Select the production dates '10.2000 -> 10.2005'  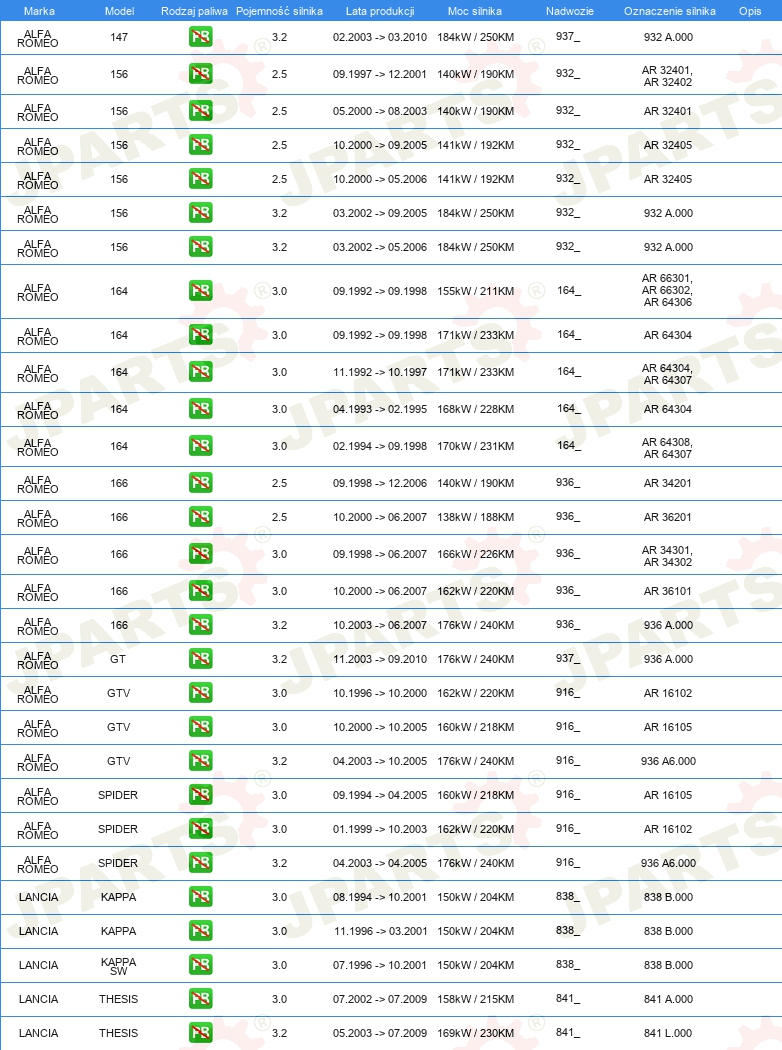[x=380, y=727]
